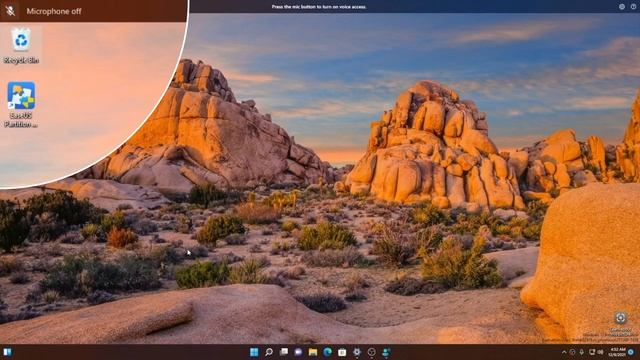Open File Explorer from the taskbar
640x360 pixels.
(x=313, y=352)
